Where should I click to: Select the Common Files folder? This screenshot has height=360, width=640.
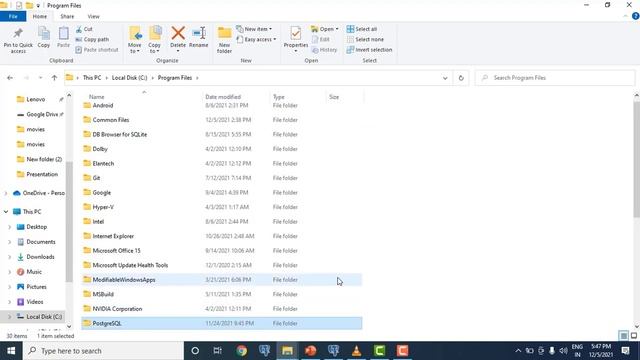tap(222, 120)
